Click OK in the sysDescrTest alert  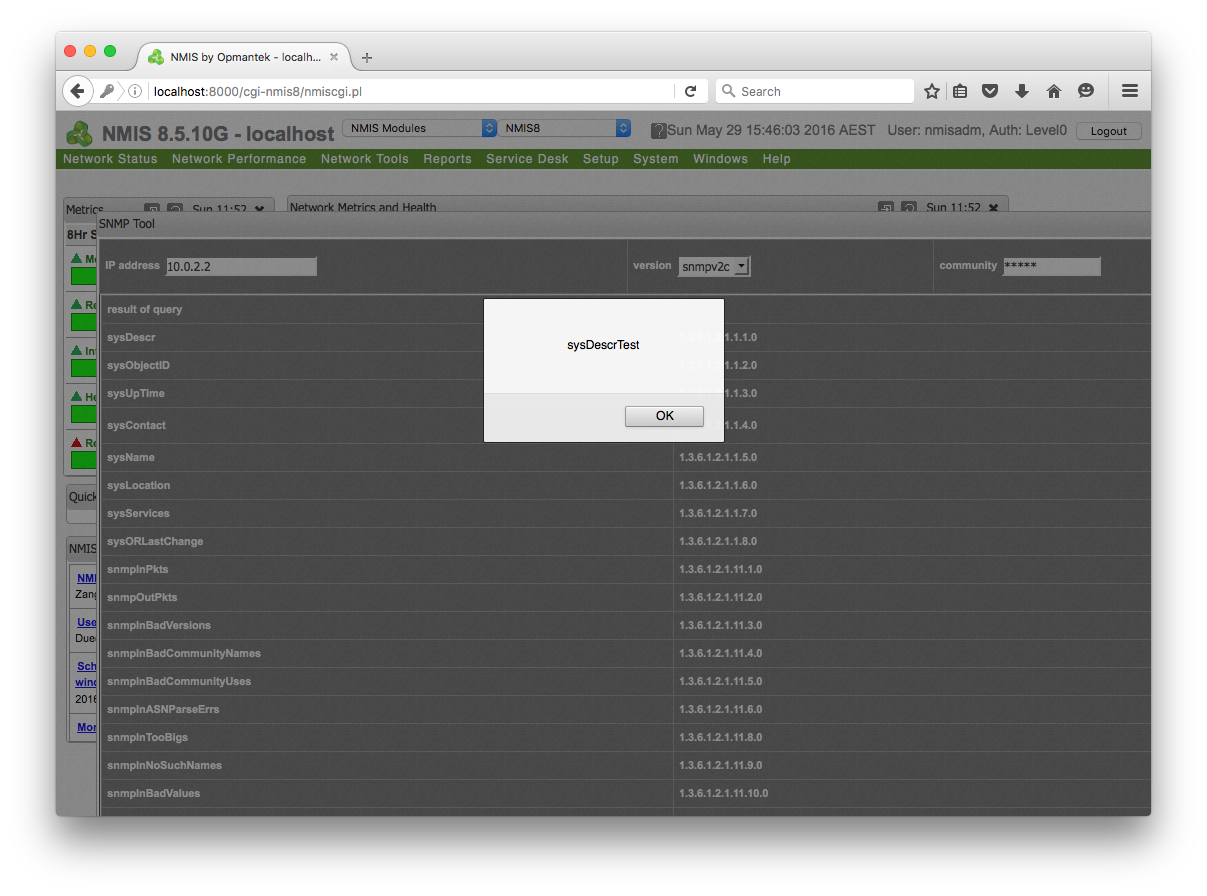point(664,416)
